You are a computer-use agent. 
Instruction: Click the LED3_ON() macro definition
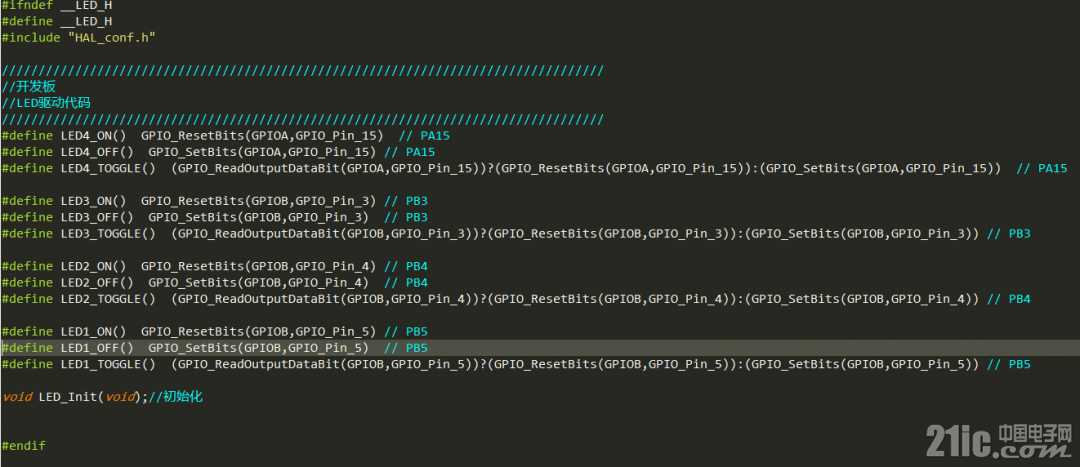tap(214, 201)
